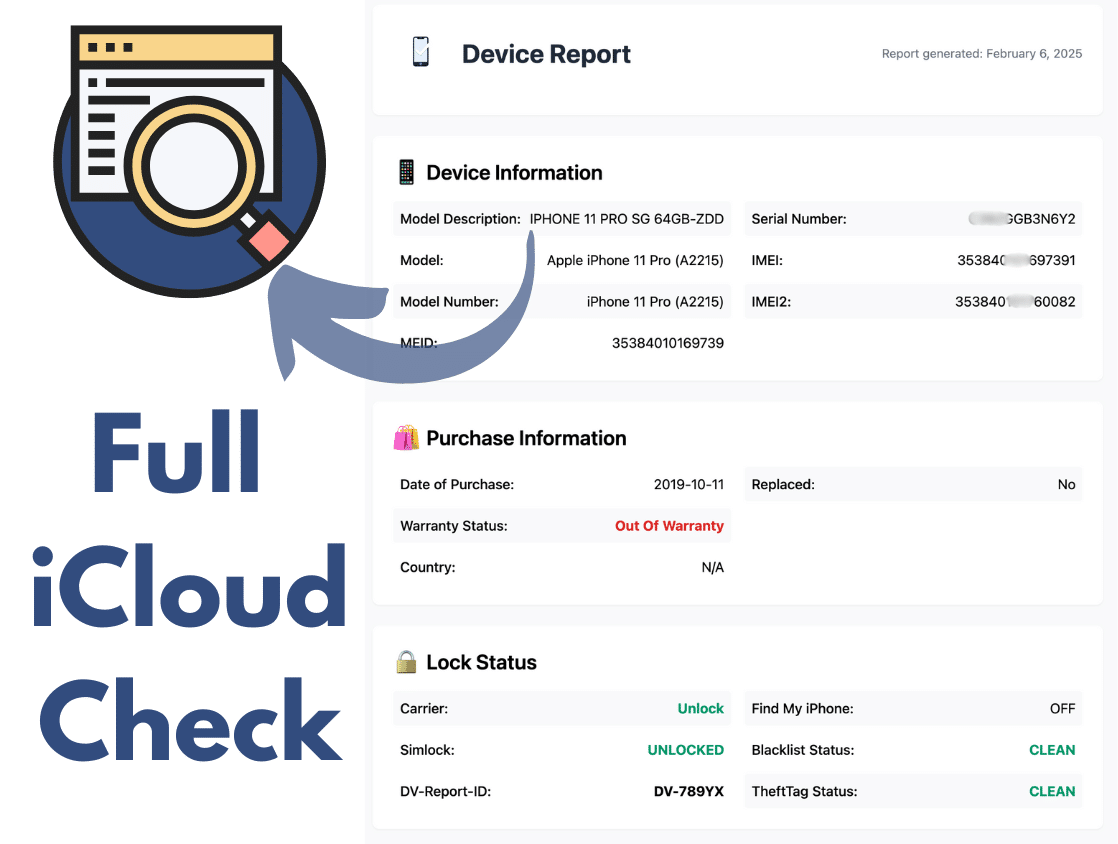Image resolution: width=1118 pixels, height=844 pixels.
Task: Select 'IPHONE 11 PRO SG 64GB-ZDD' value
Action: pyautogui.click(x=626, y=219)
